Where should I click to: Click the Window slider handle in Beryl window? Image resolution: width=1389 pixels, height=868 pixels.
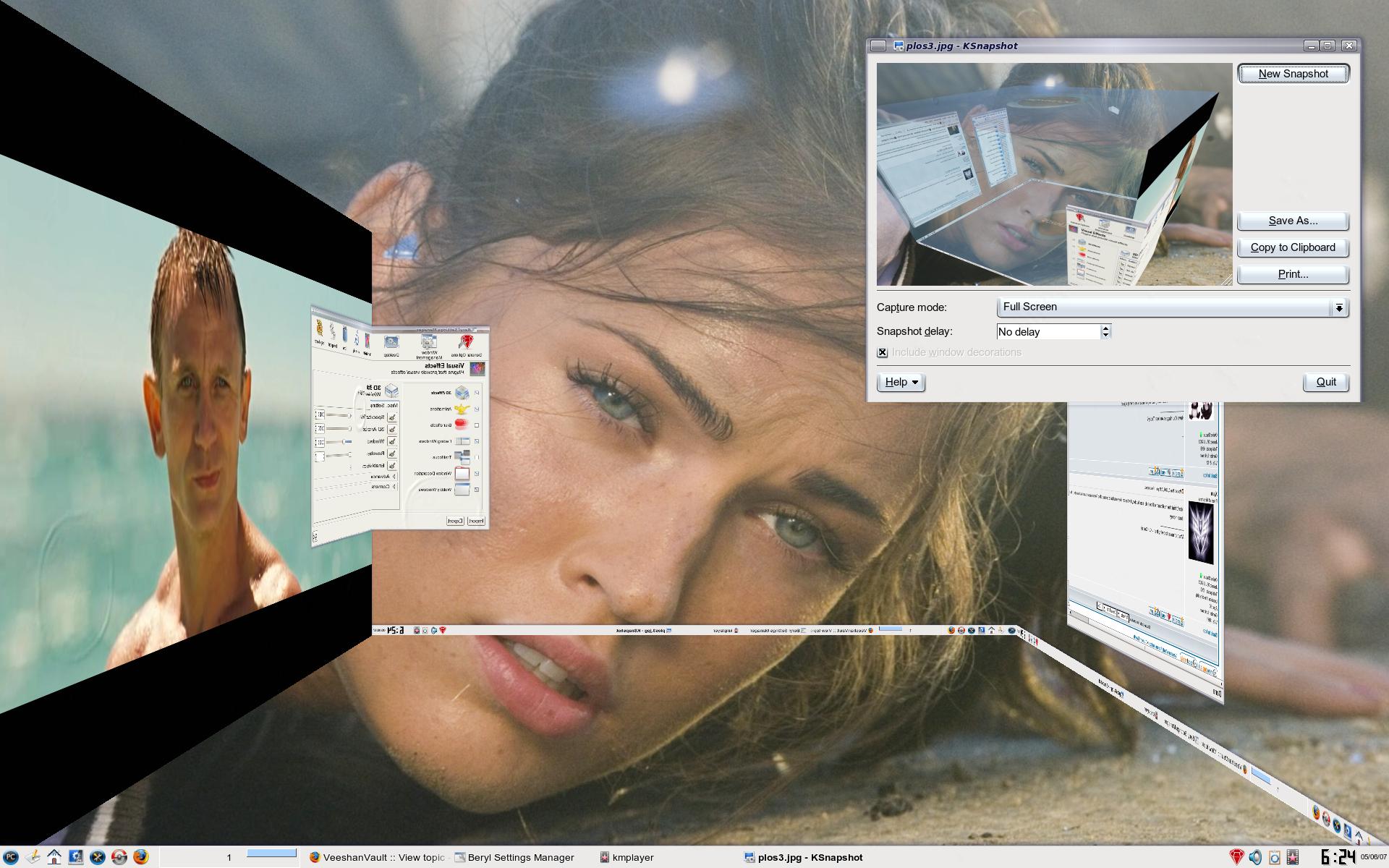click(x=344, y=441)
